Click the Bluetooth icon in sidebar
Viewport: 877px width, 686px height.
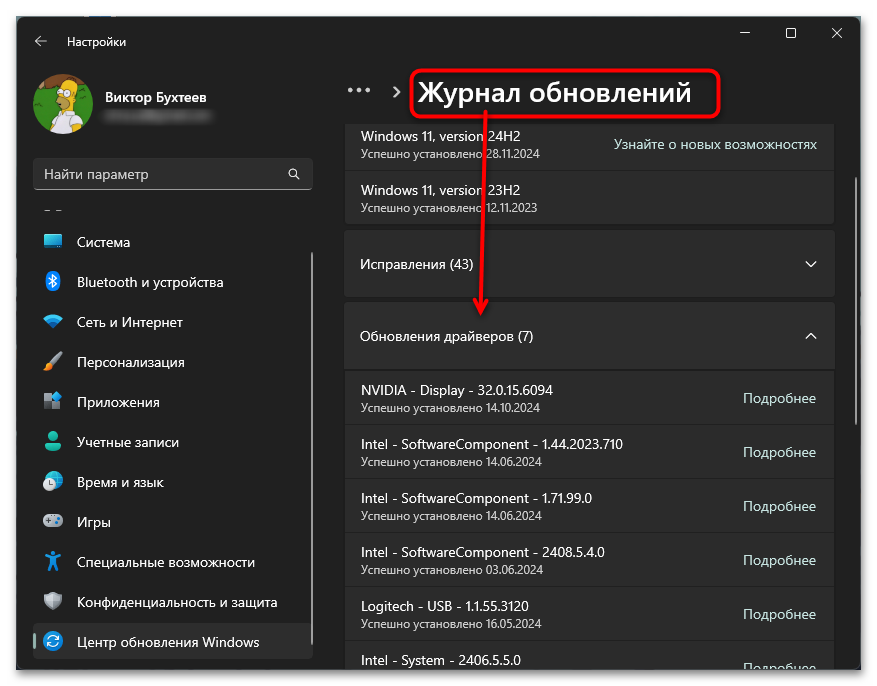tap(53, 281)
